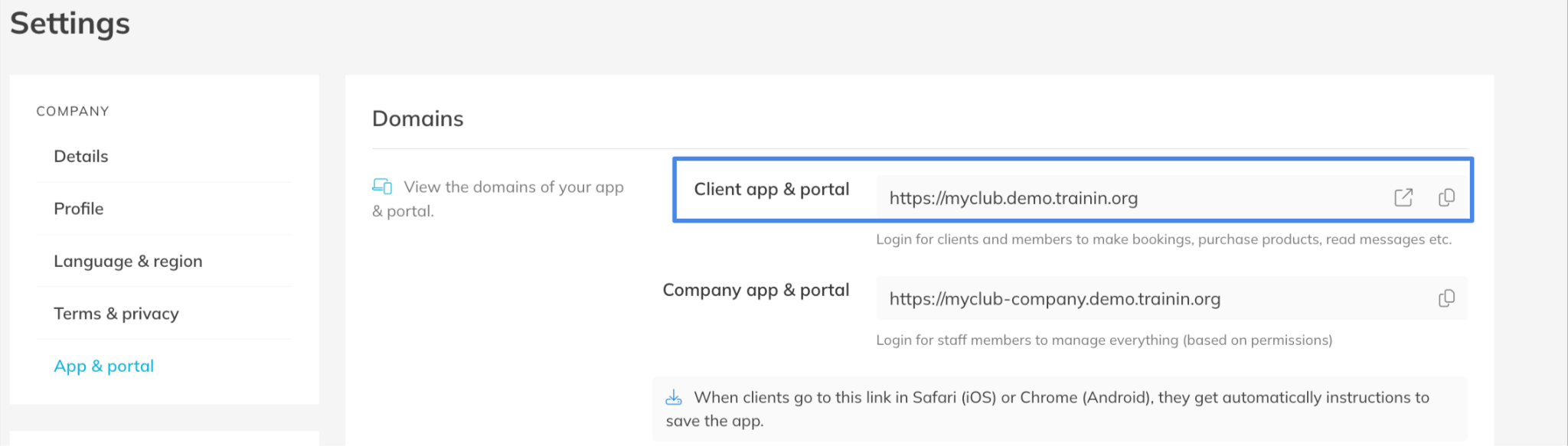The height and width of the screenshot is (446, 1568).
Task: Select the App & portal sidebar item
Action: point(104,366)
